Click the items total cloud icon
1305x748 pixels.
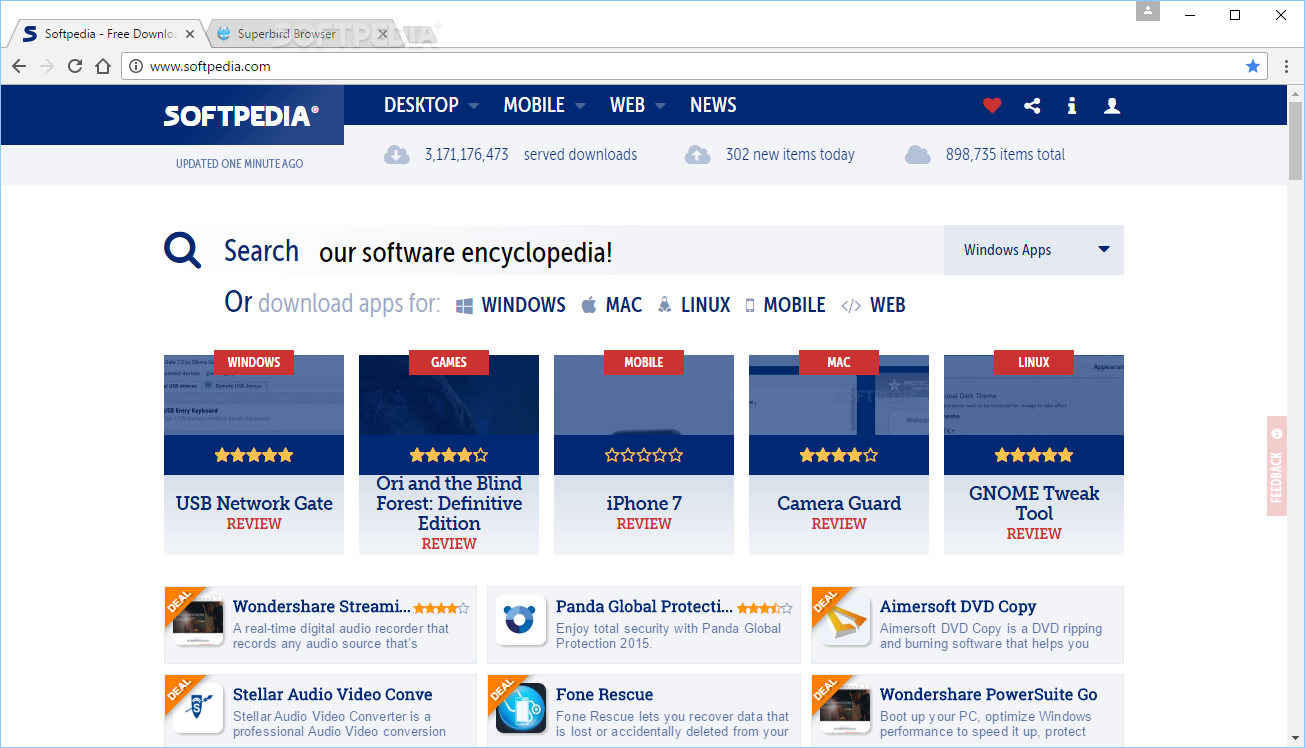(918, 154)
